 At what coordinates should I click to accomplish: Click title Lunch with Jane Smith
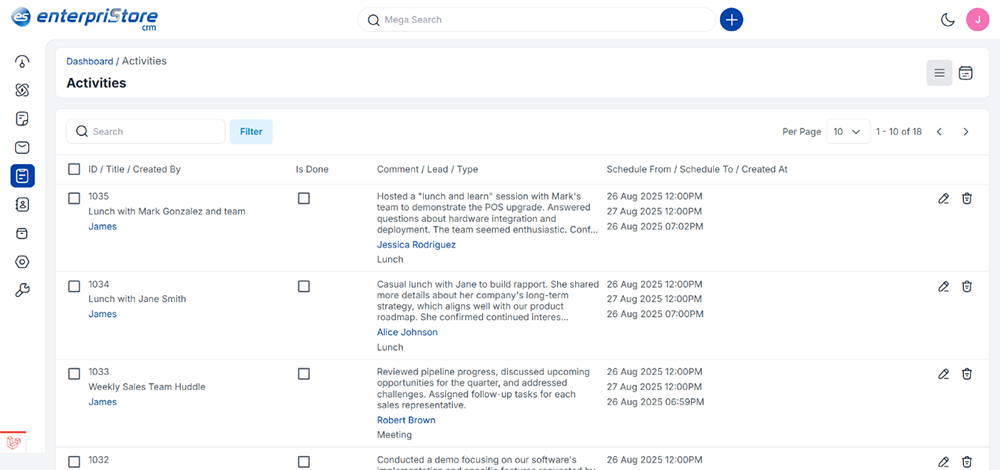137,299
